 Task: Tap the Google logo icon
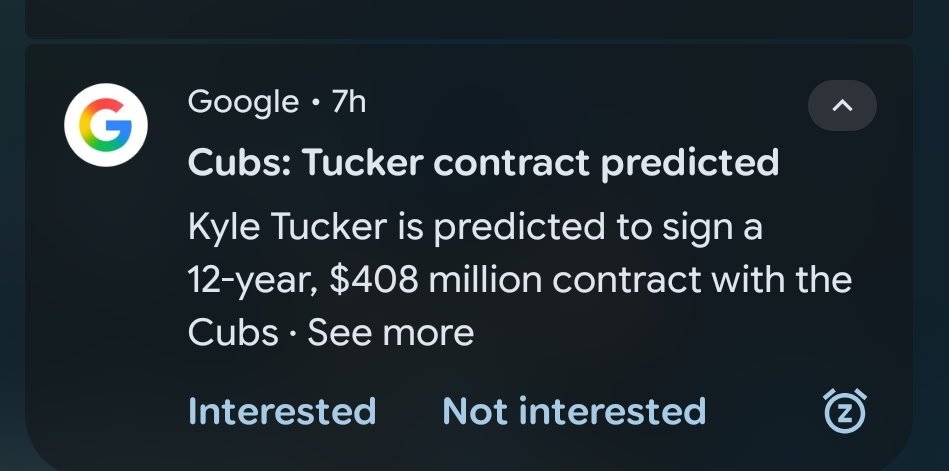(106, 126)
